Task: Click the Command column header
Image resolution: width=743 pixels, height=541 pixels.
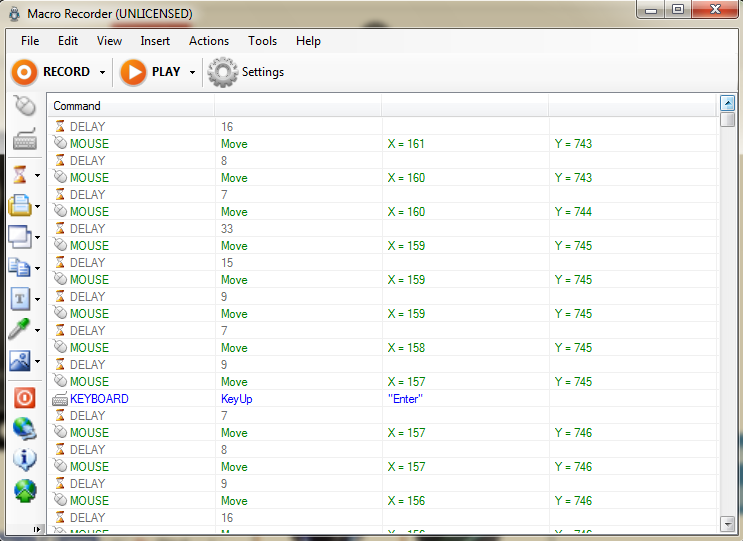Action: click(x=131, y=106)
